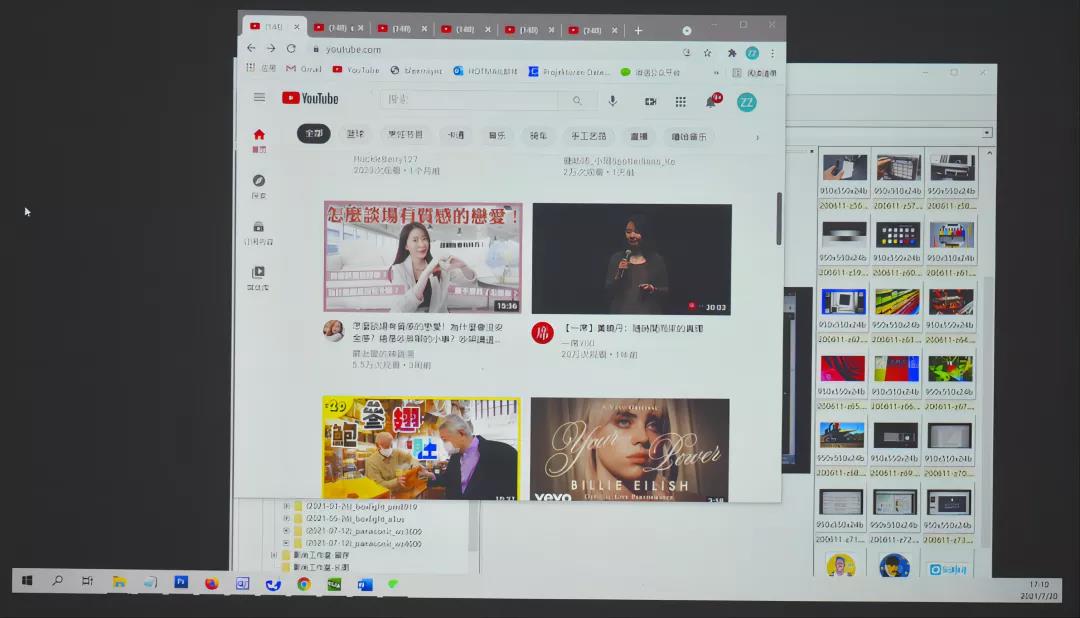Image resolution: width=1080 pixels, height=618 pixels.
Task: Click the voice search microphone icon
Action: 612,101
